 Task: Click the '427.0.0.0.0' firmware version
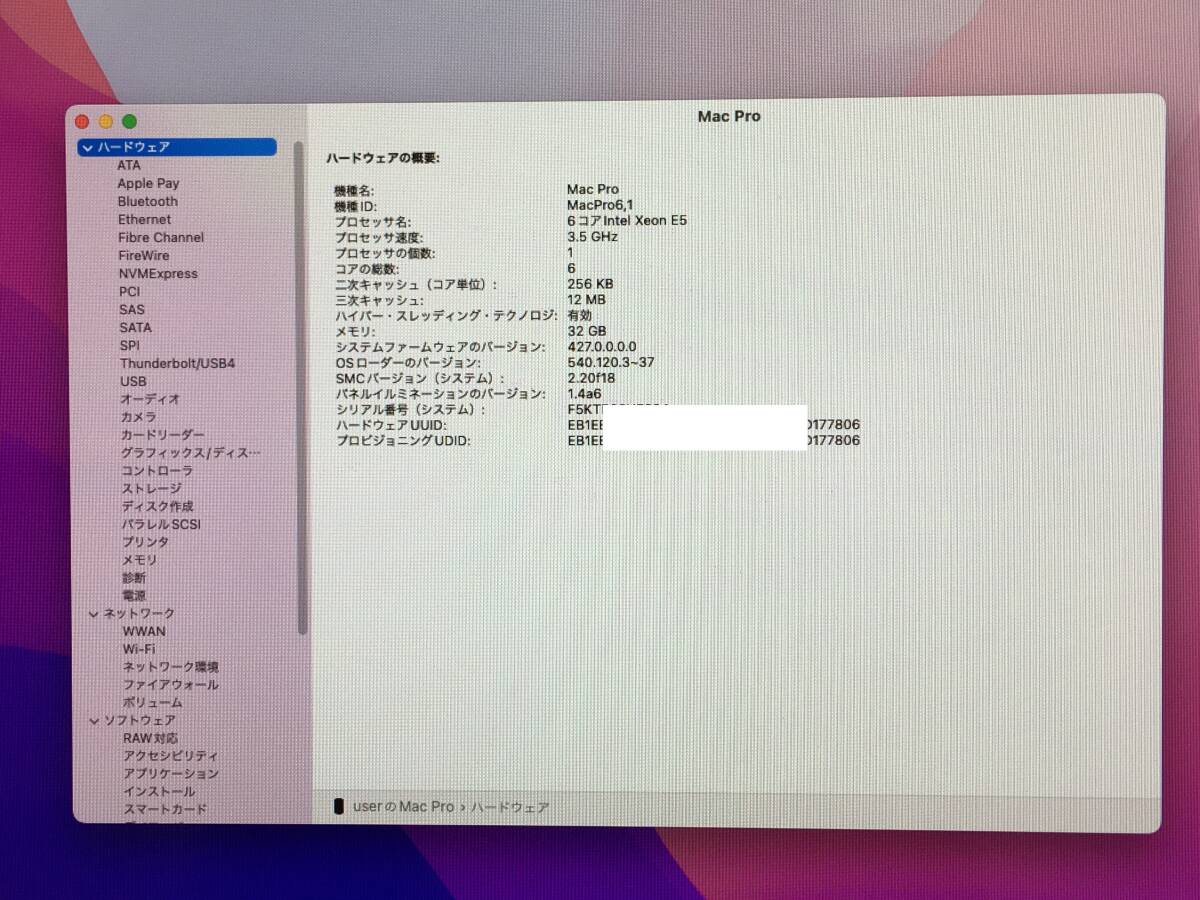click(601, 347)
